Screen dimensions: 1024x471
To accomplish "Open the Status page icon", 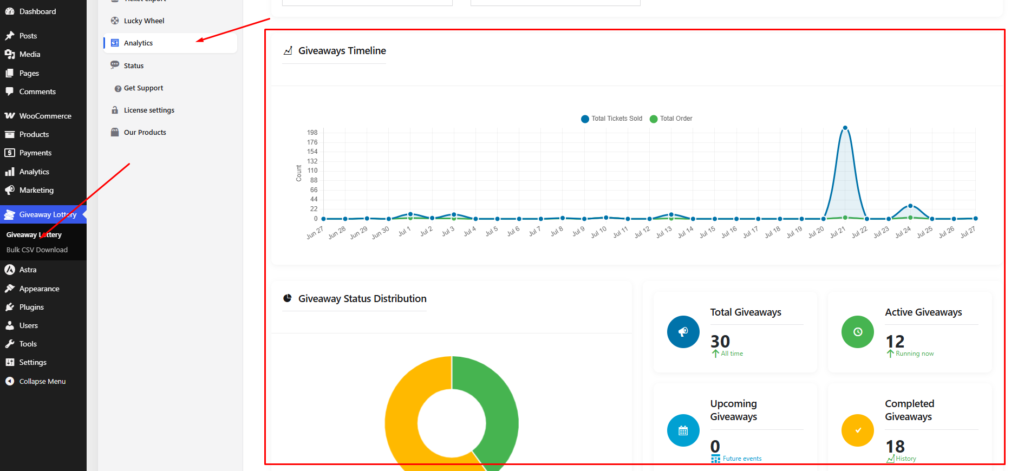I will pos(114,65).
